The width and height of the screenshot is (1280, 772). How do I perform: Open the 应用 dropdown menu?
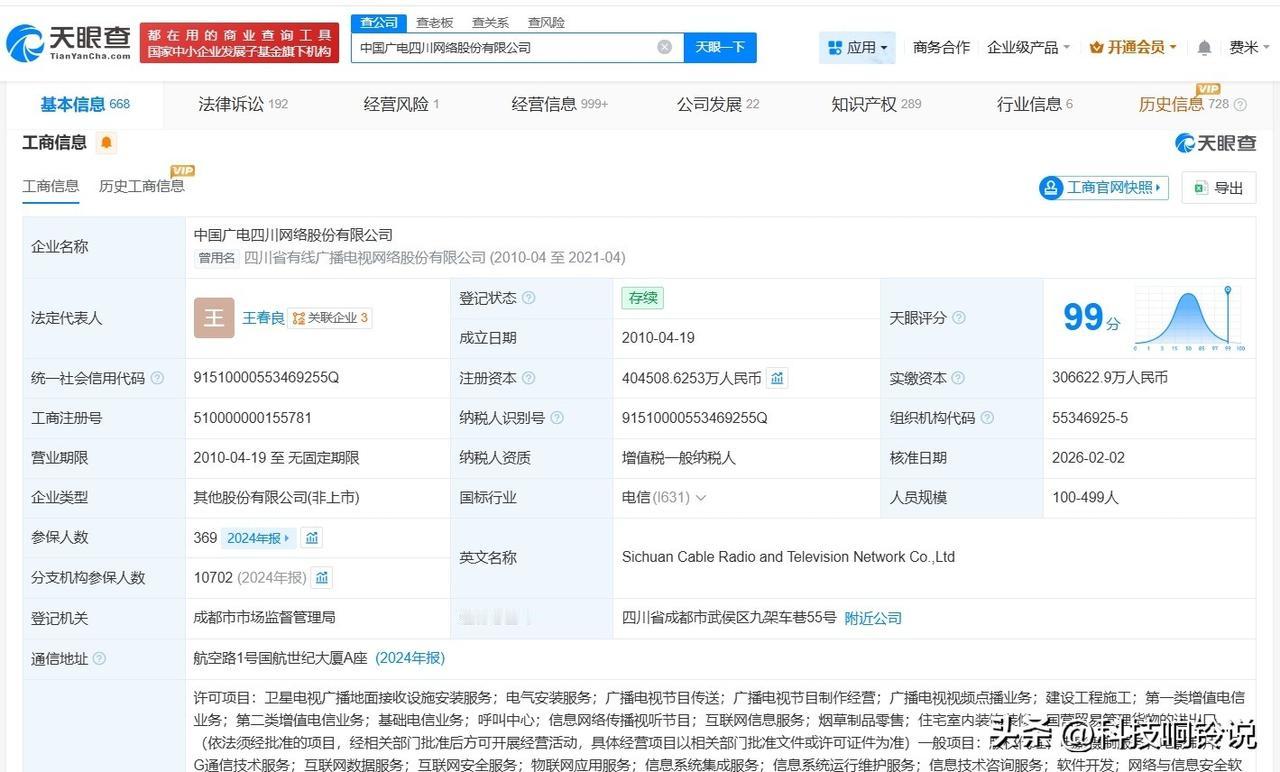tap(857, 47)
